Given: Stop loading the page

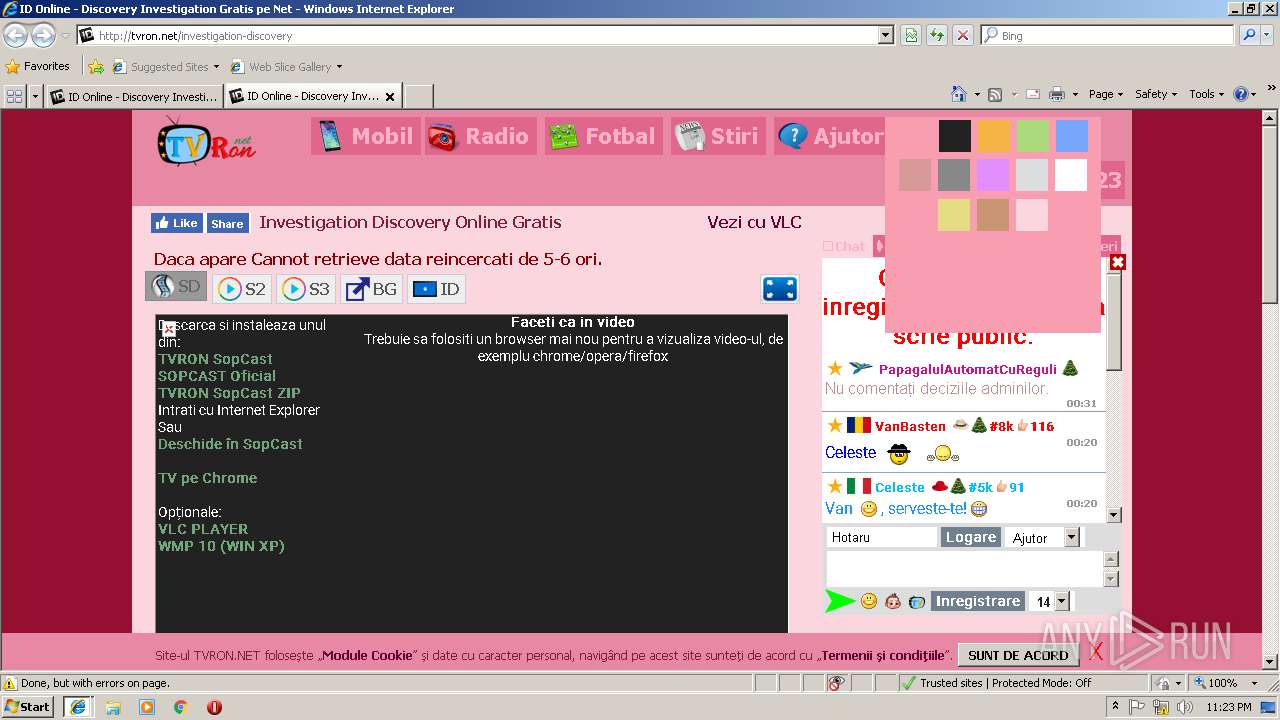Looking at the screenshot, I should [962, 35].
